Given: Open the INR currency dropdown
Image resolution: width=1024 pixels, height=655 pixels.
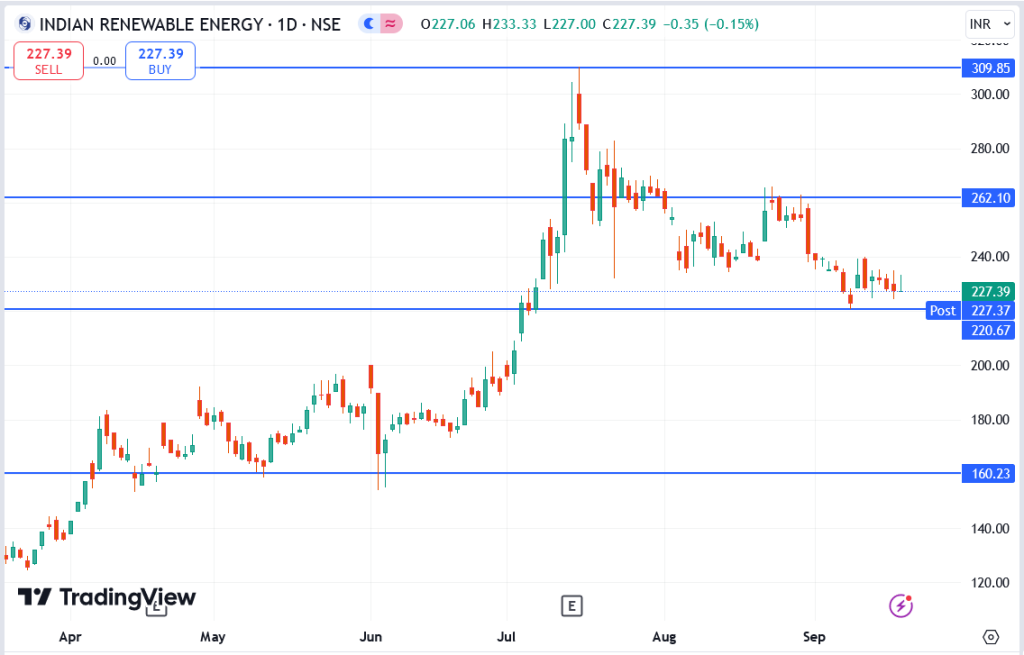Looking at the screenshot, I should pyautogui.click(x=990, y=24).
